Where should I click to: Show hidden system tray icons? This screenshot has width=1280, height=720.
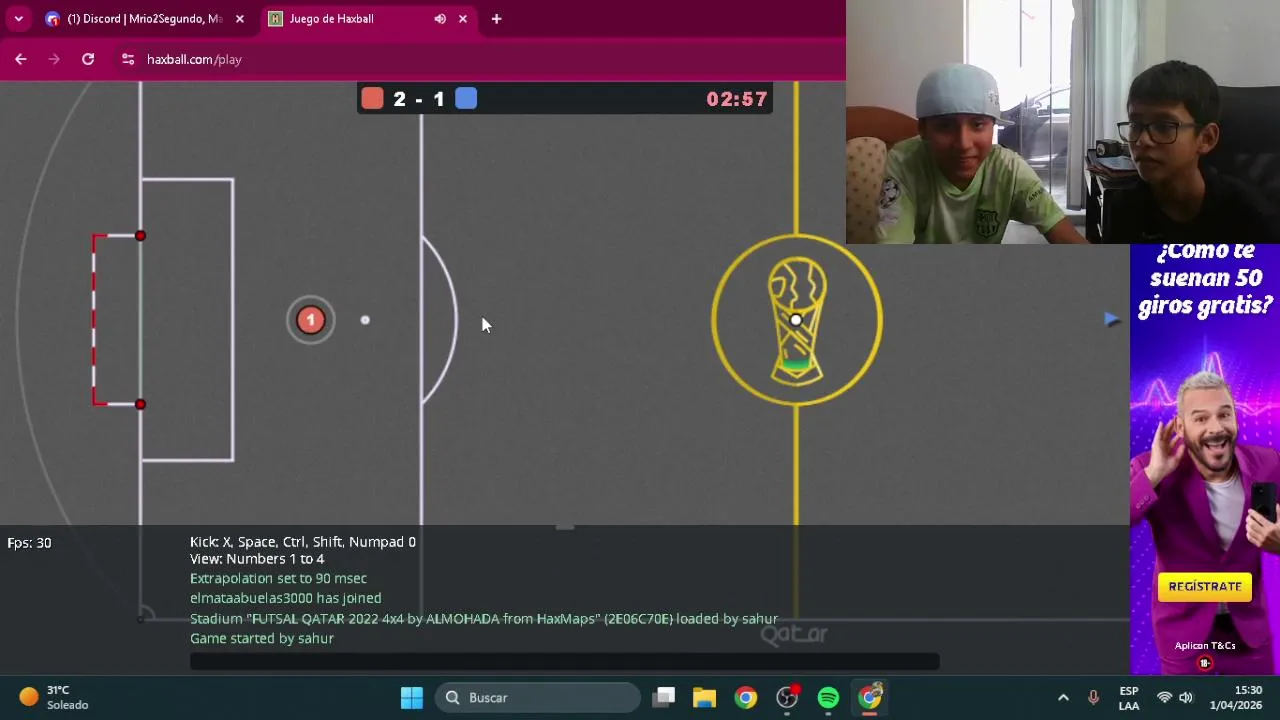1063,698
